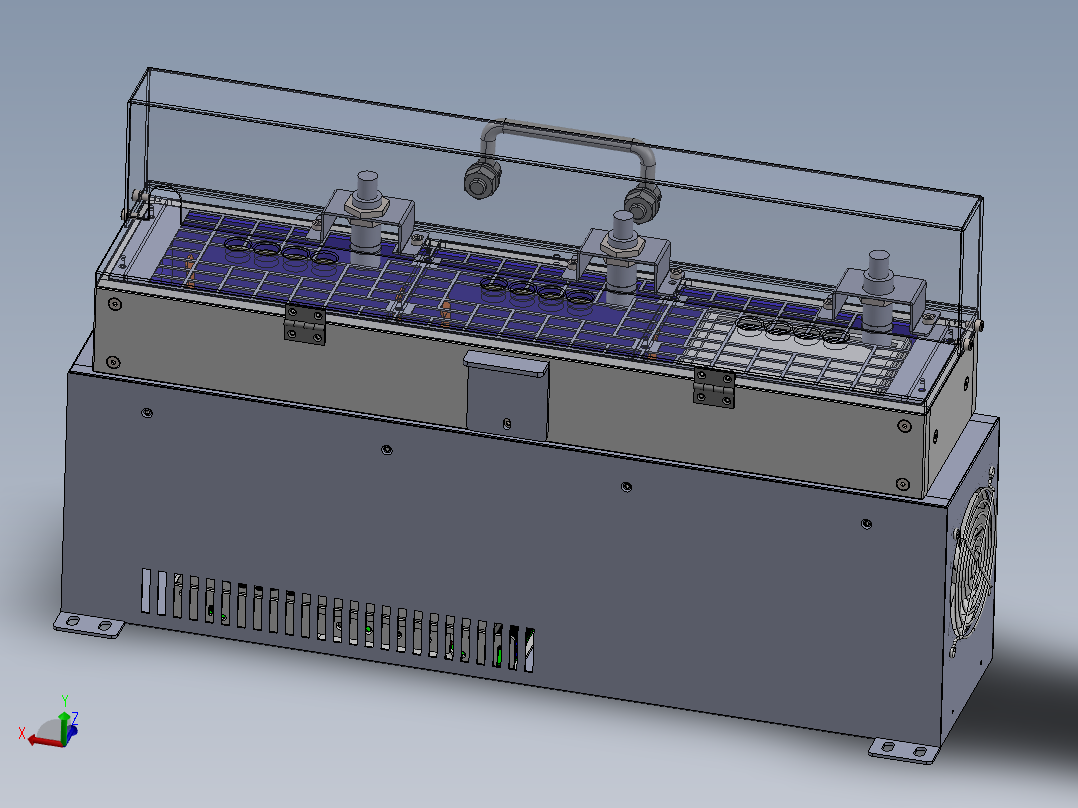1078x808 pixels.
Task: Select the right hinge on the upper housing
Action: 714,386
